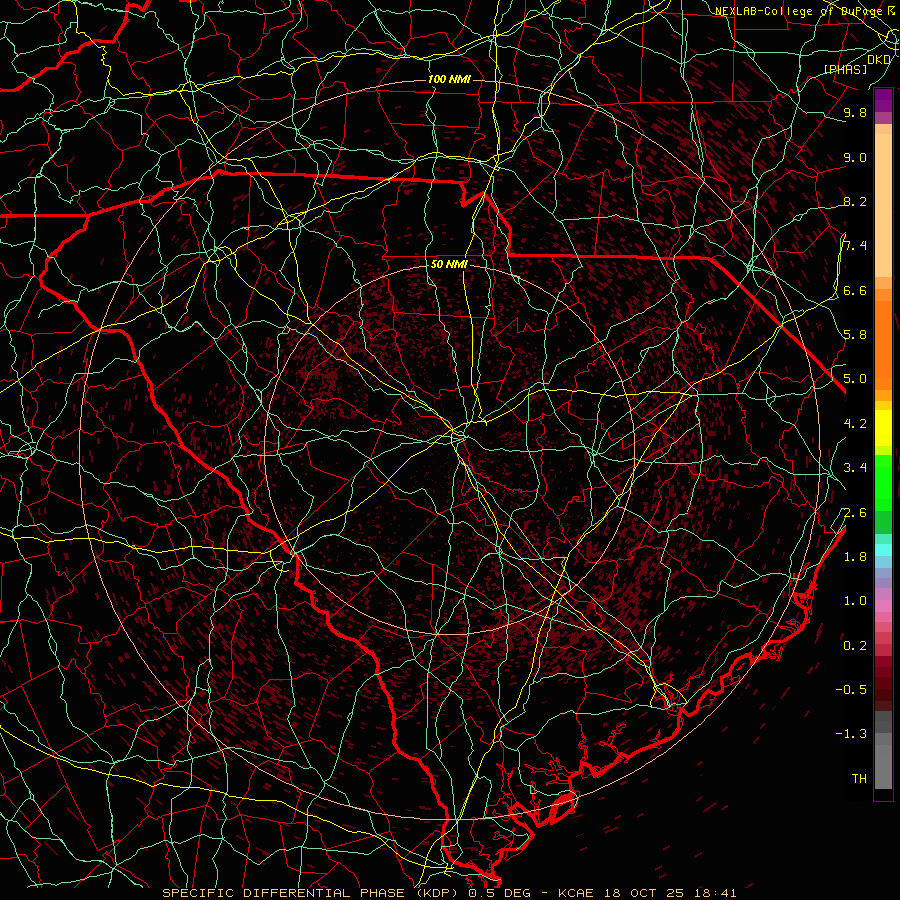The height and width of the screenshot is (900, 900).
Task: Click the bright green color bar segment
Action: [883, 481]
